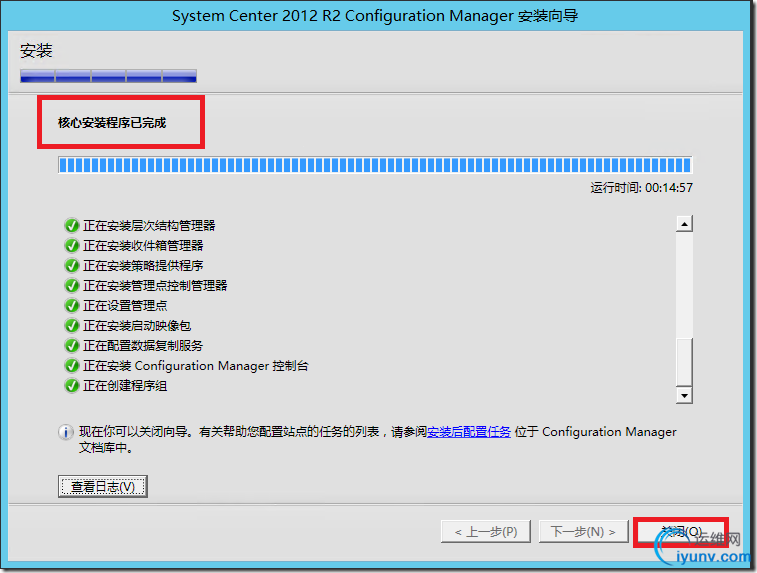This screenshot has height=573, width=757.
Task: Click the wizard step progress indicator
Action: (109, 76)
